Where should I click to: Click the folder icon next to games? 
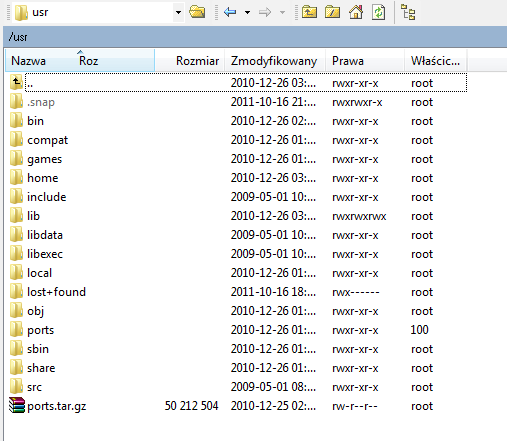coord(16,158)
